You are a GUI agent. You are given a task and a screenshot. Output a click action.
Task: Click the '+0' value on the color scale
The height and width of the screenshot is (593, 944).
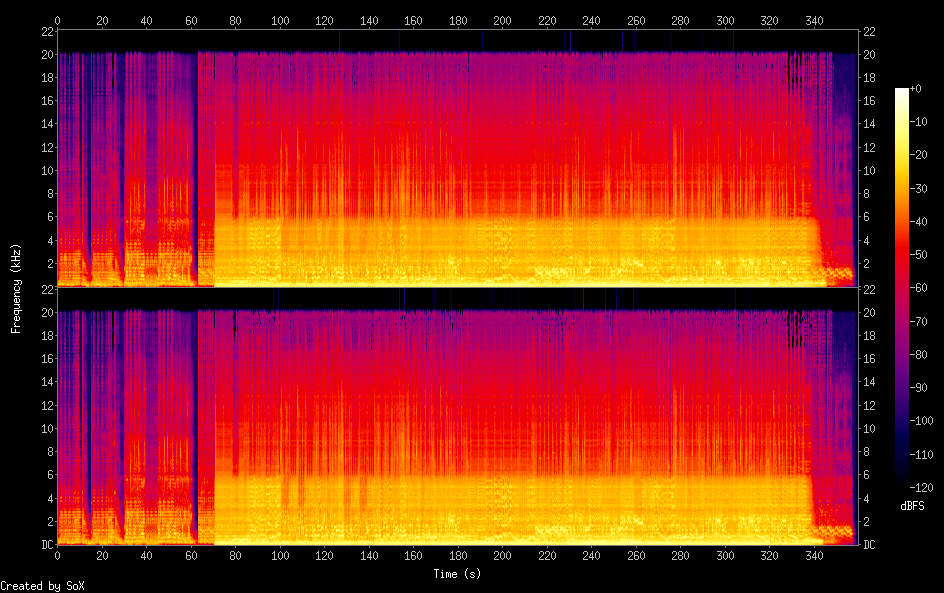(x=915, y=88)
